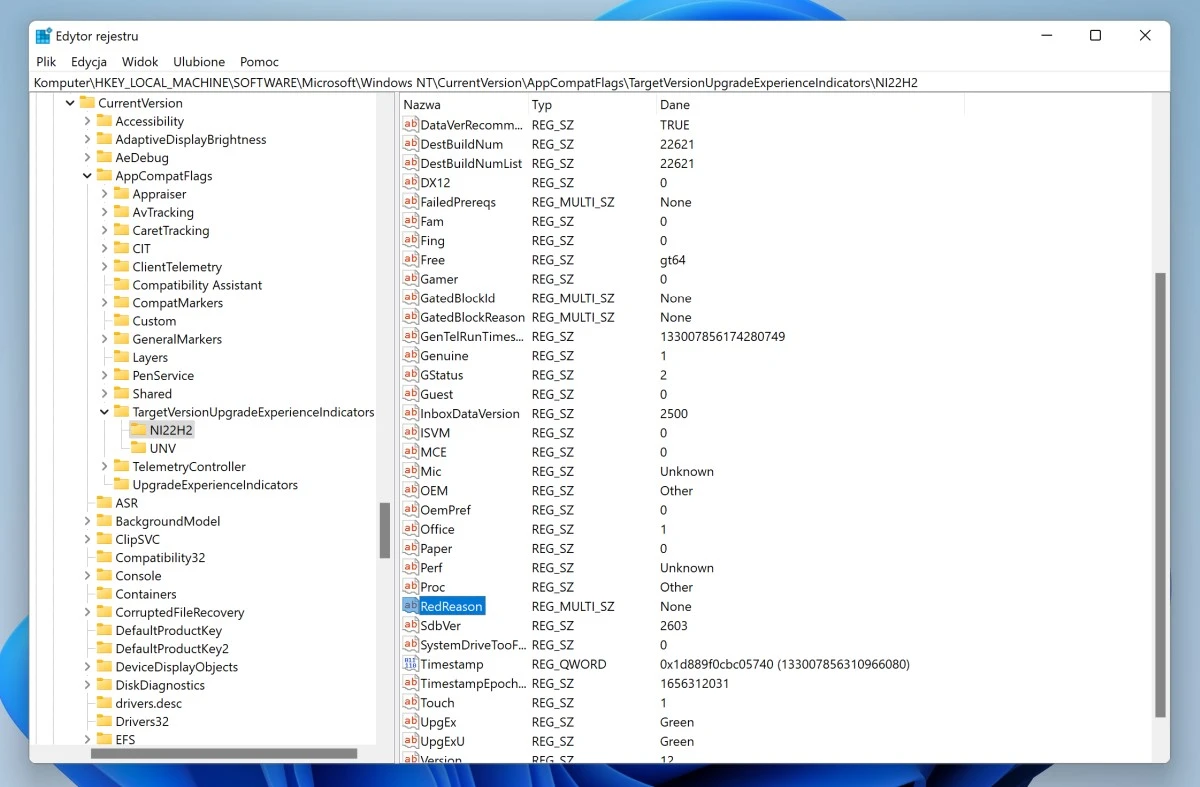
Task: Click the string icon next to GStatus
Action: (x=410, y=375)
